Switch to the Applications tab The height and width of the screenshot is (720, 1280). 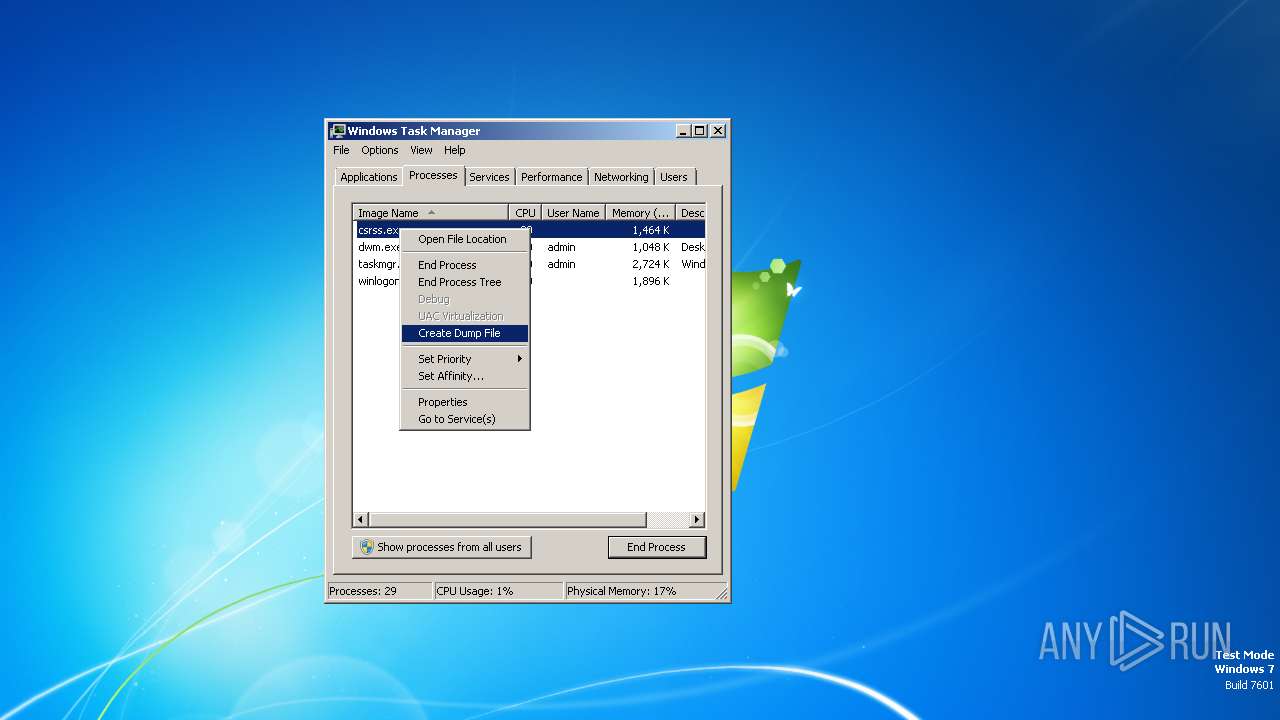[368, 177]
